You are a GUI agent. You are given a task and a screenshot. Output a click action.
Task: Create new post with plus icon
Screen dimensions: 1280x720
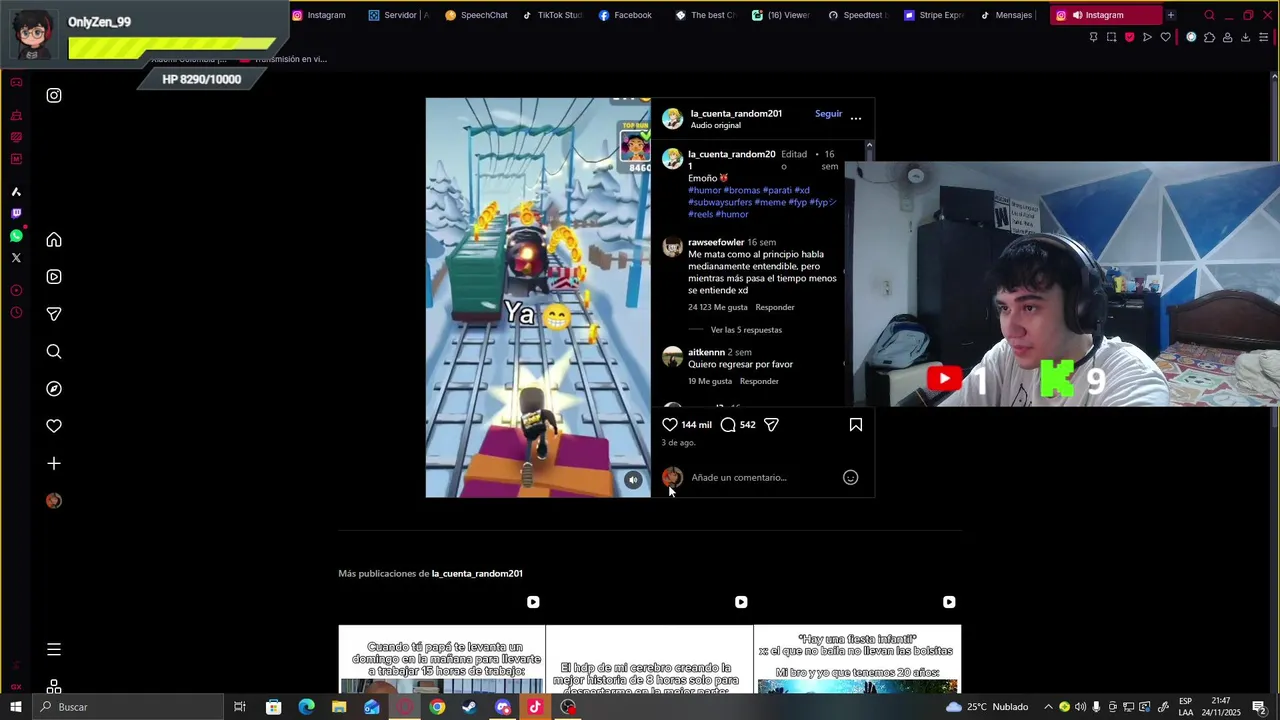coord(54,463)
